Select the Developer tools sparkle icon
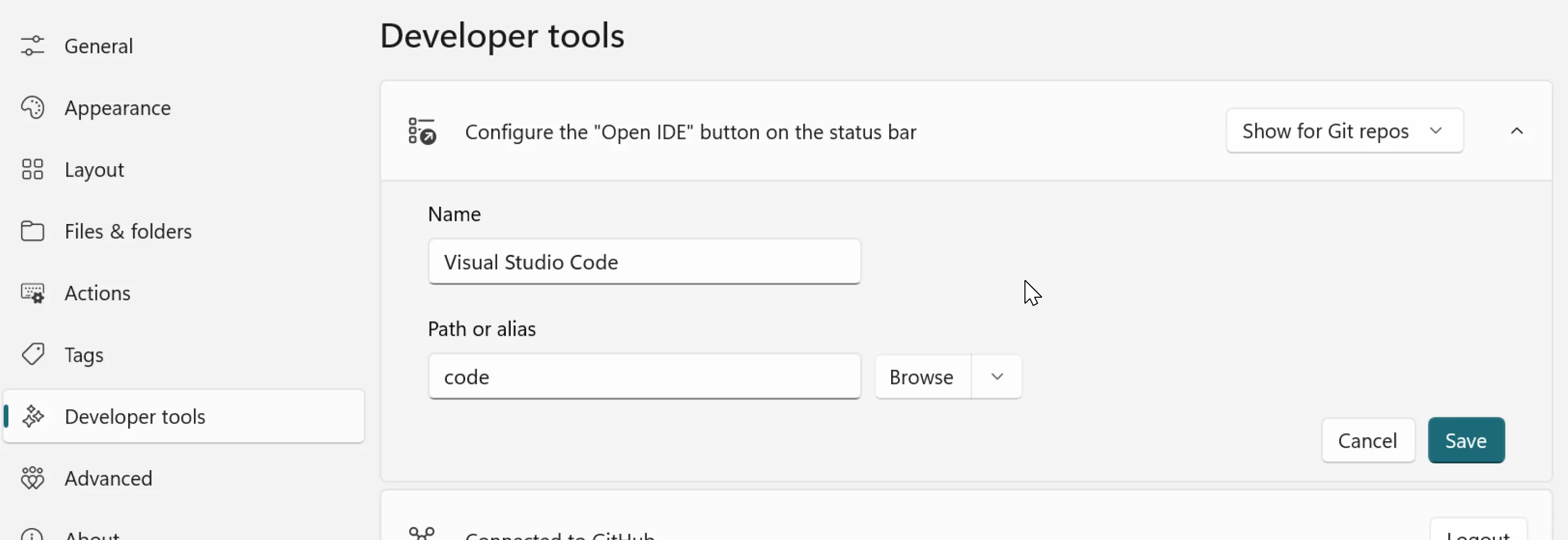The image size is (1568, 540). pos(32,416)
